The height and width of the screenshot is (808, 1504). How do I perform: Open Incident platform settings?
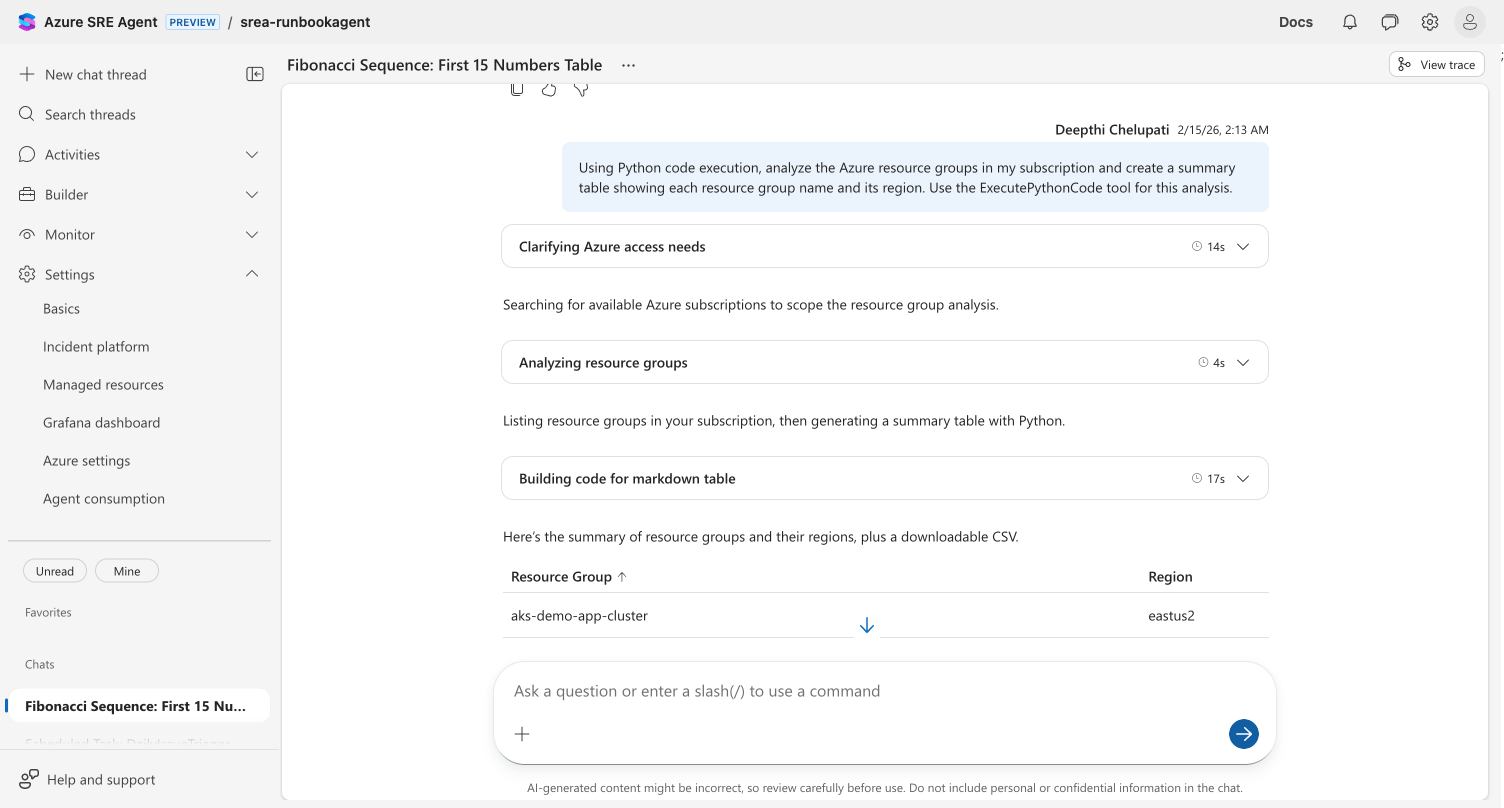96,347
